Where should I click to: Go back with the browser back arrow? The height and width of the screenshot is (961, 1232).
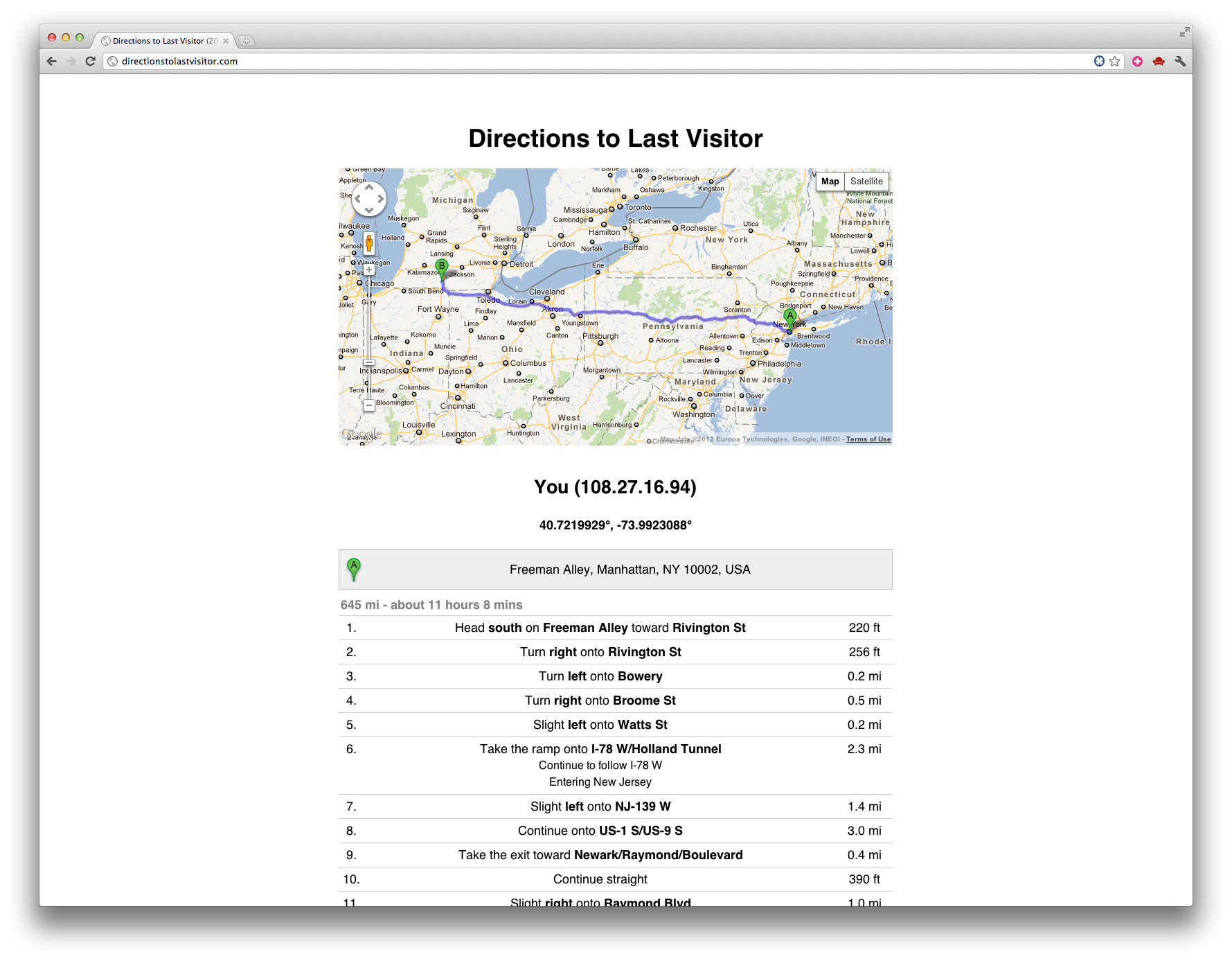tap(52, 61)
